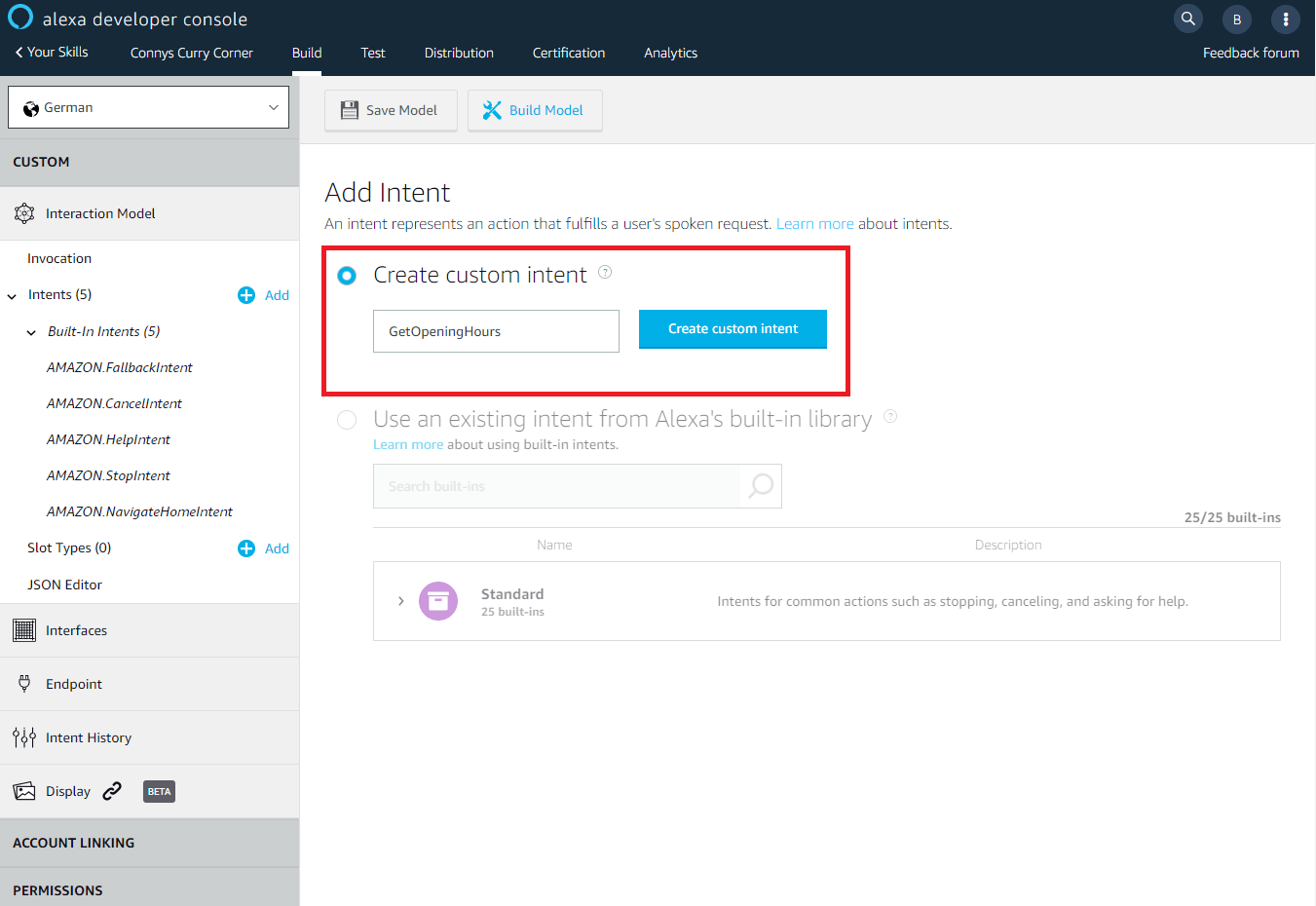Switch to the Analytics tab
Image resolution: width=1316 pixels, height=906 pixels.
click(x=670, y=53)
